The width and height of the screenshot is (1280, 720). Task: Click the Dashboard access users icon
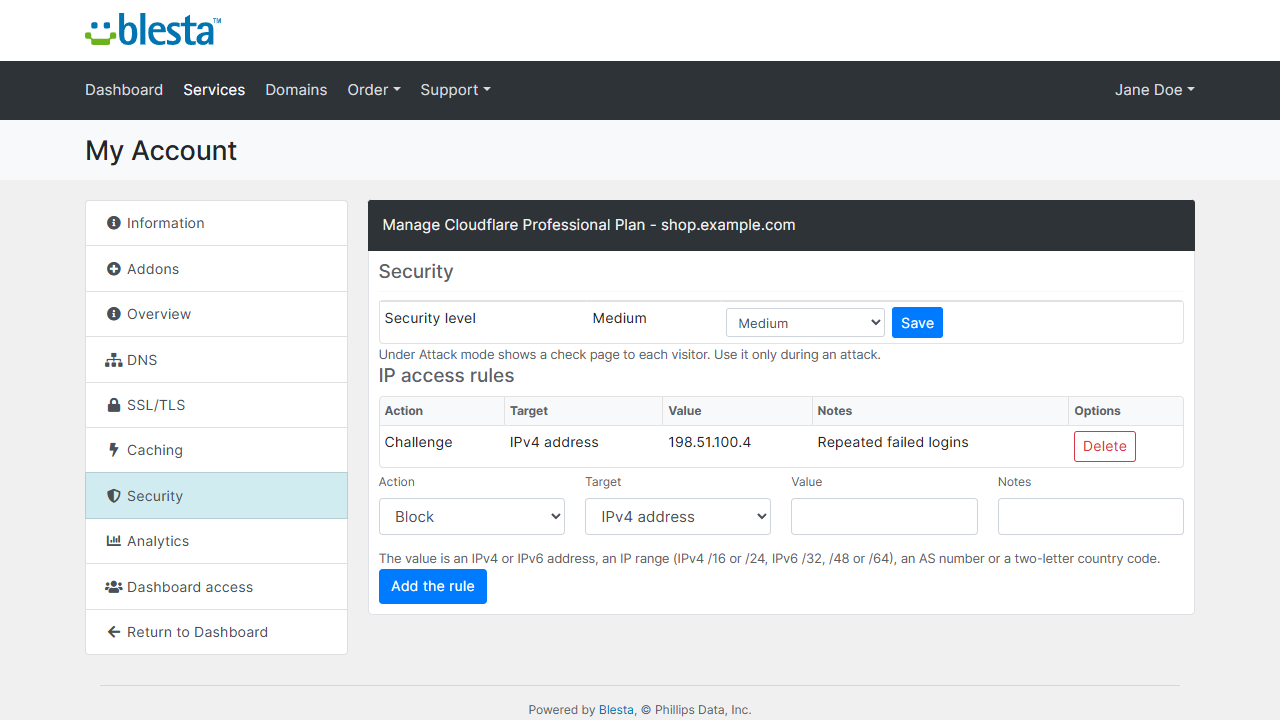pos(114,587)
